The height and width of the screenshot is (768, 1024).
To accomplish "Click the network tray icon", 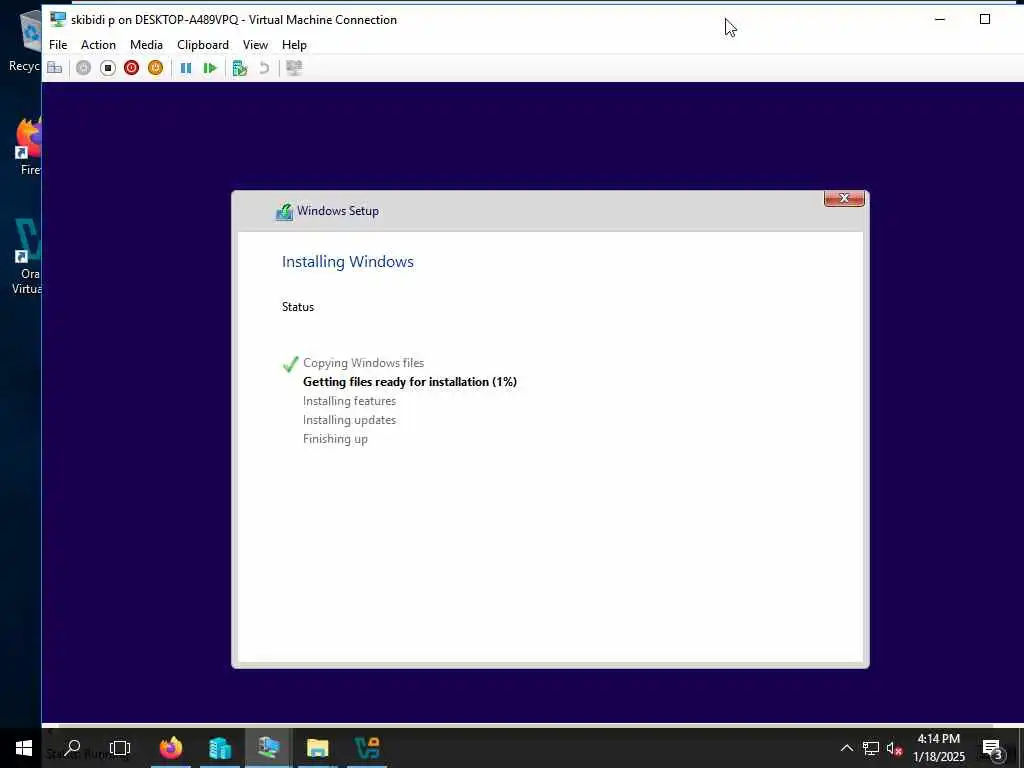I will pyautogui.click(x=871, y=748).
